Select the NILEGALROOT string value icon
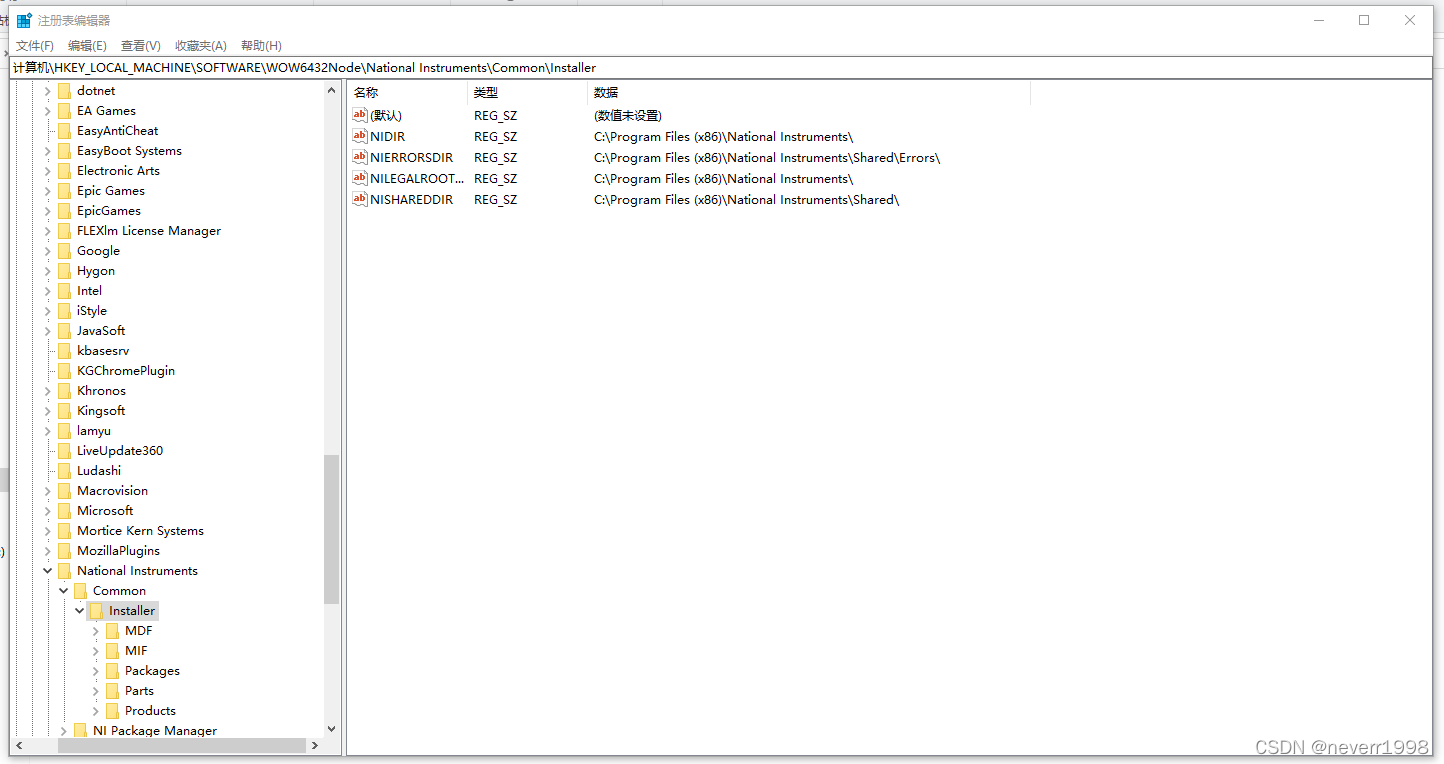Viewport: 1444px width, 764px height. pos(360,178)
